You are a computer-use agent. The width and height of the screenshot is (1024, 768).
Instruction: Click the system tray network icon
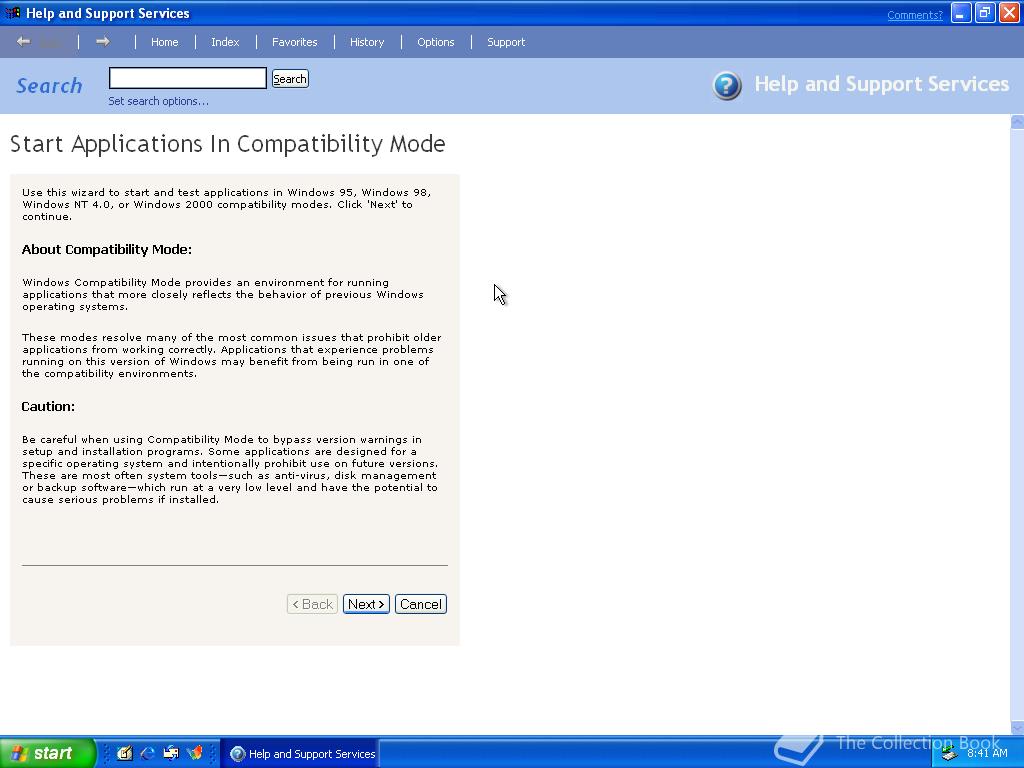click(x=950, y=754)
